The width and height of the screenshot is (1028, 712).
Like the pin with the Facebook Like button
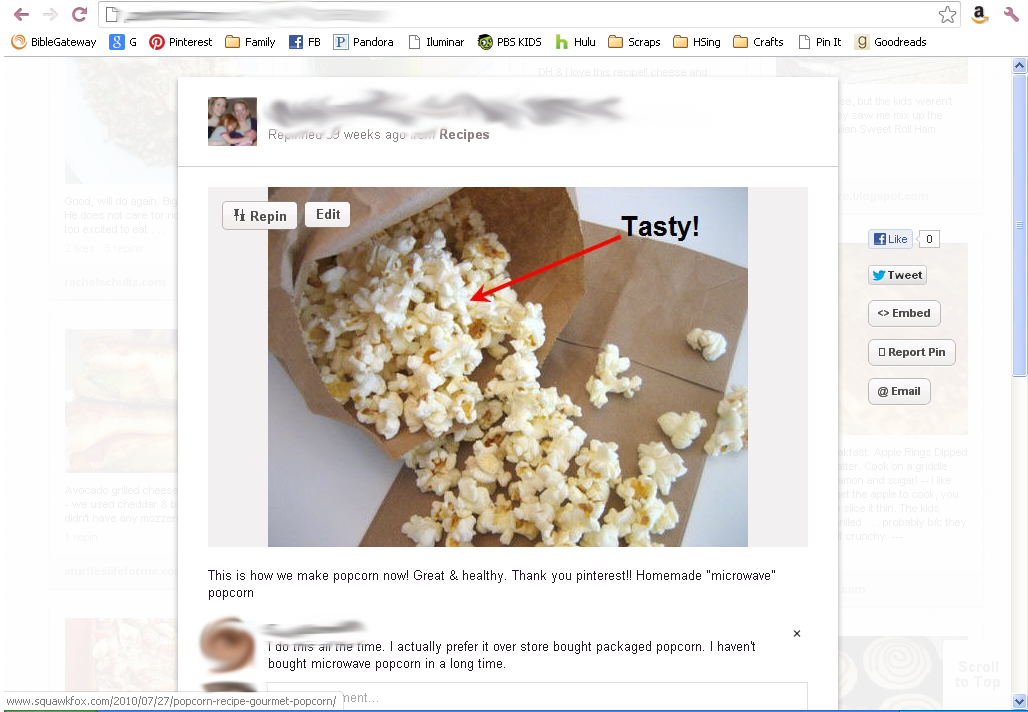pyautogui.click(x=890, y=239)
